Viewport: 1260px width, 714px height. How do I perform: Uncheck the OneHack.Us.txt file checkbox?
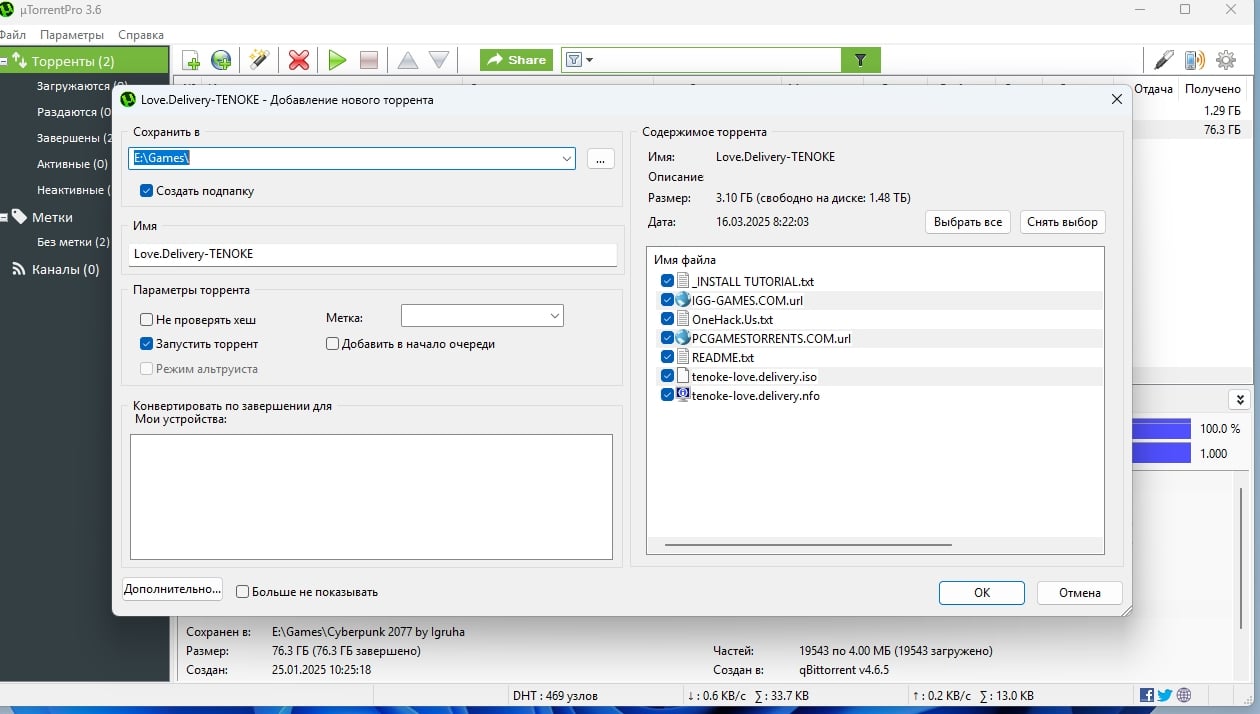point(667,319)
